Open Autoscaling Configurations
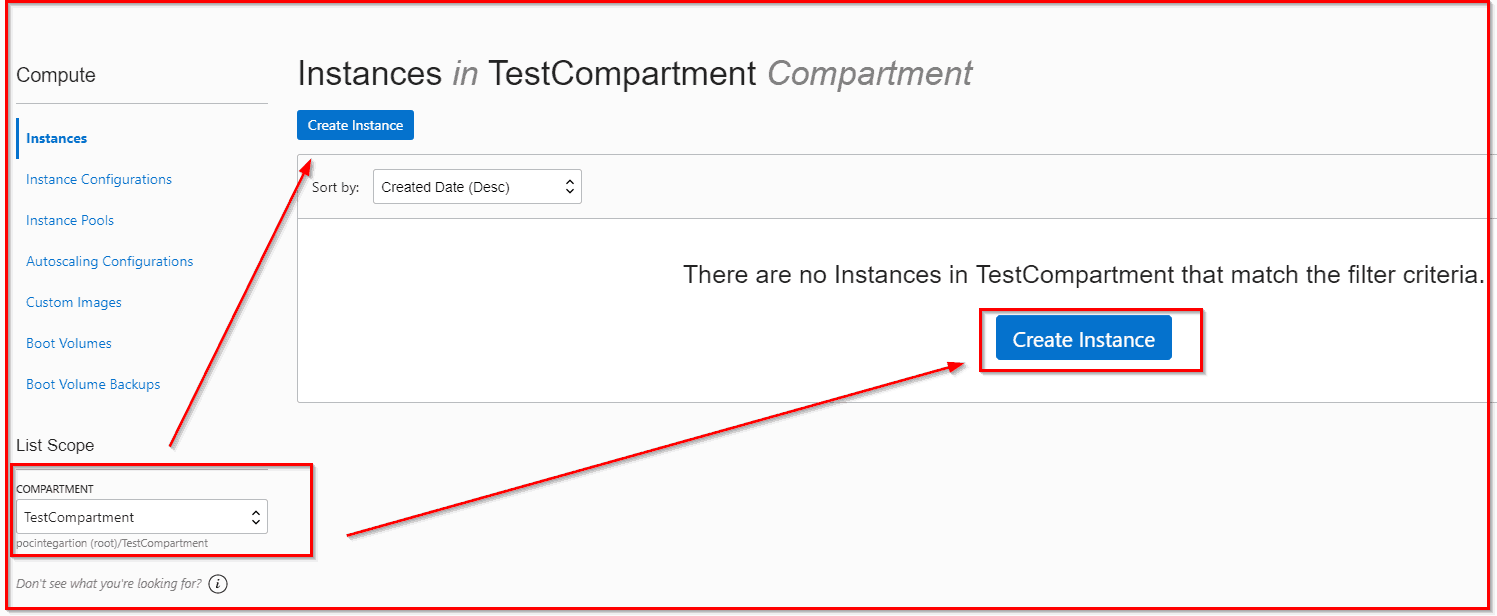This screenshot has width=1497, height=616. tap(109, 261)
